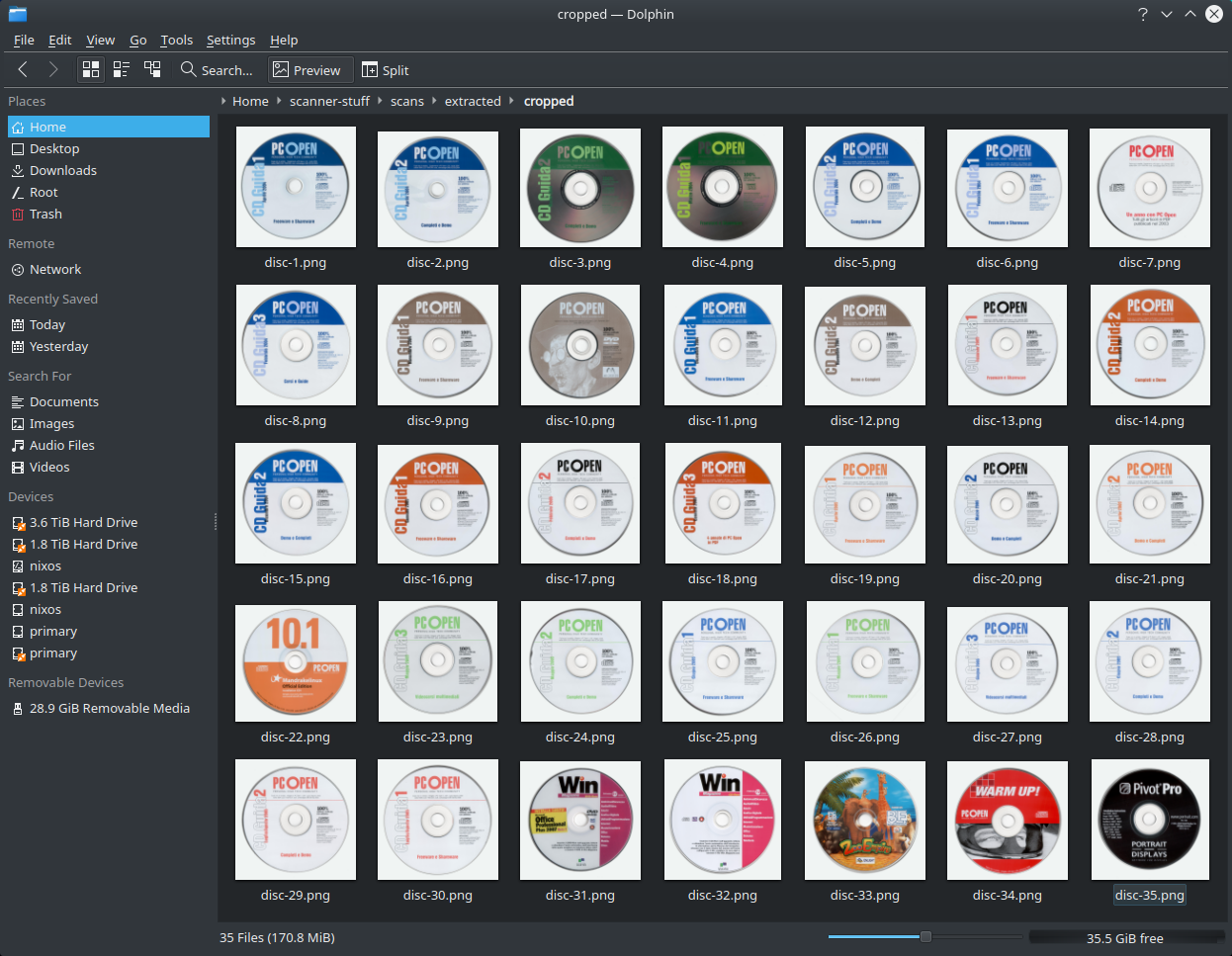1232x956 pixels.
Task: Go back using the left arrow icon
Action: [x=23, y=69]
